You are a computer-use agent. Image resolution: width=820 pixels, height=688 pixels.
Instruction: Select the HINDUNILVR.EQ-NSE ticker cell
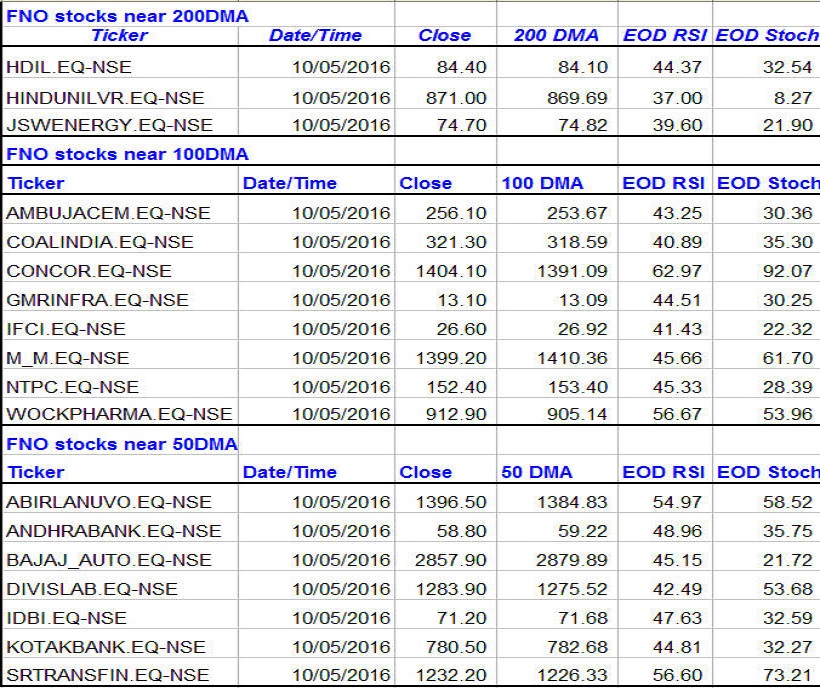tap(105, 98)
